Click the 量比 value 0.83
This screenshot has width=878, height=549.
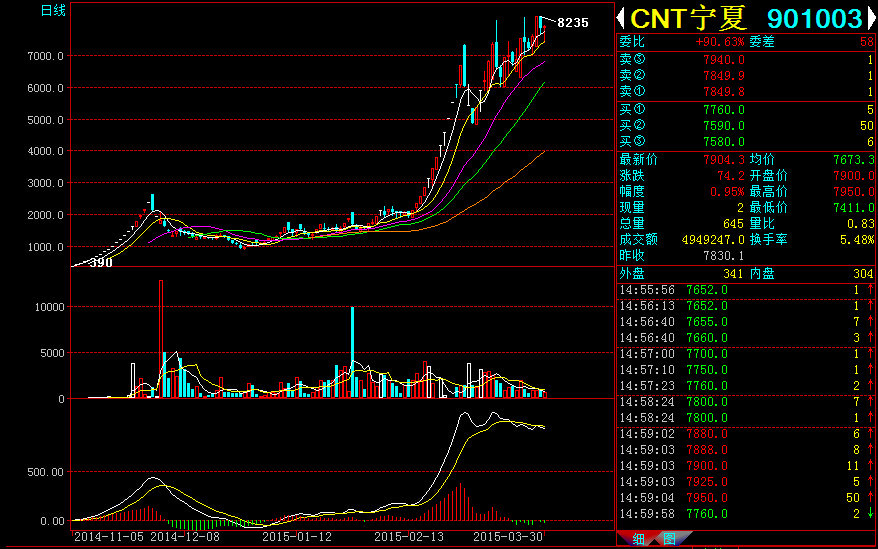click(861, 224)
